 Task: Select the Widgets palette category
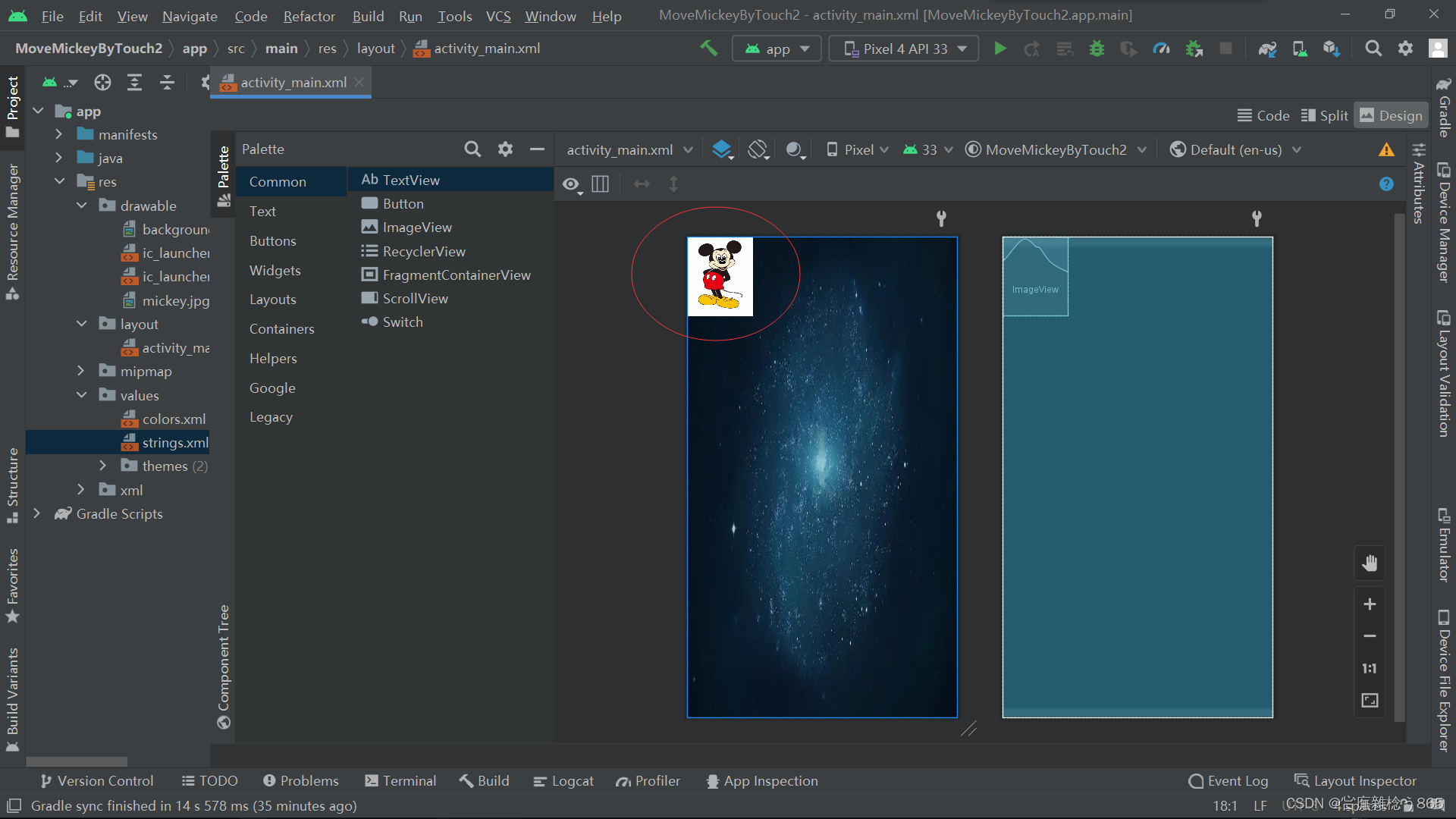click(x=275, y=270)
